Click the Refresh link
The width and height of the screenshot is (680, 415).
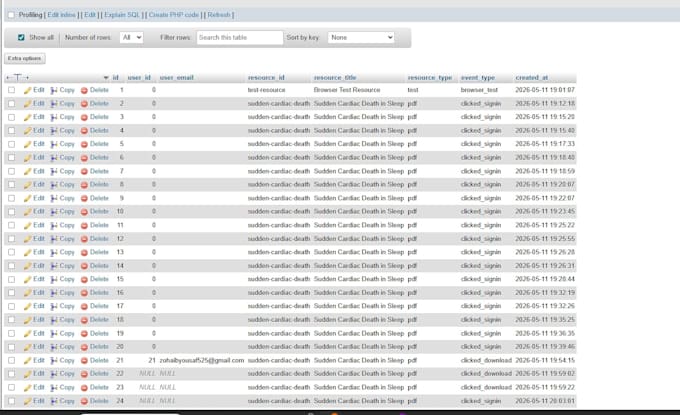(219, 15)
